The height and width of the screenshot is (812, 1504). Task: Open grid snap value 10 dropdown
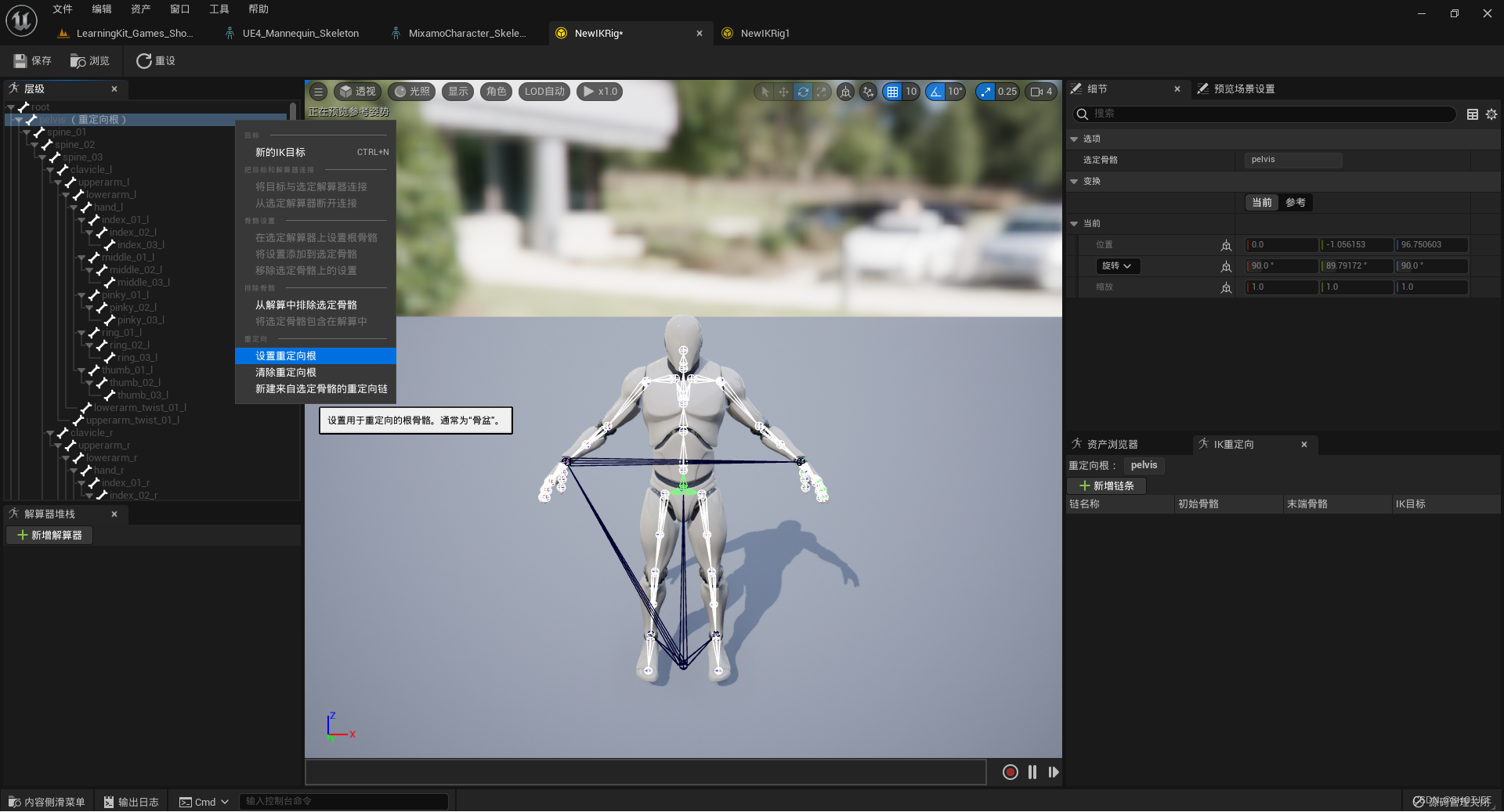point(911,92)
